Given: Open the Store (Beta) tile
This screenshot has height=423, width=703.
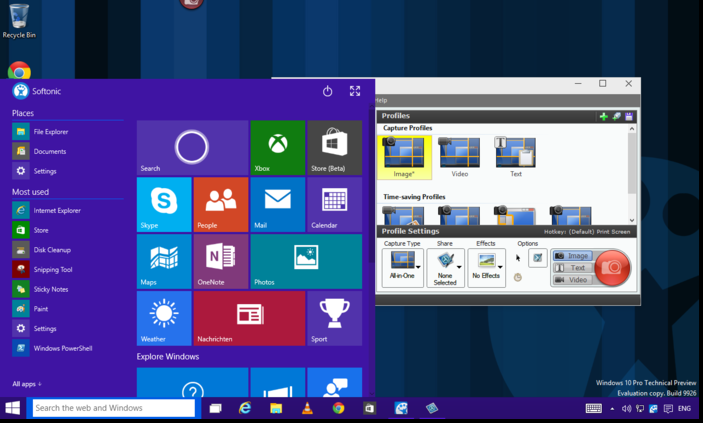Looking at the screenshot, I should [334, 148].
